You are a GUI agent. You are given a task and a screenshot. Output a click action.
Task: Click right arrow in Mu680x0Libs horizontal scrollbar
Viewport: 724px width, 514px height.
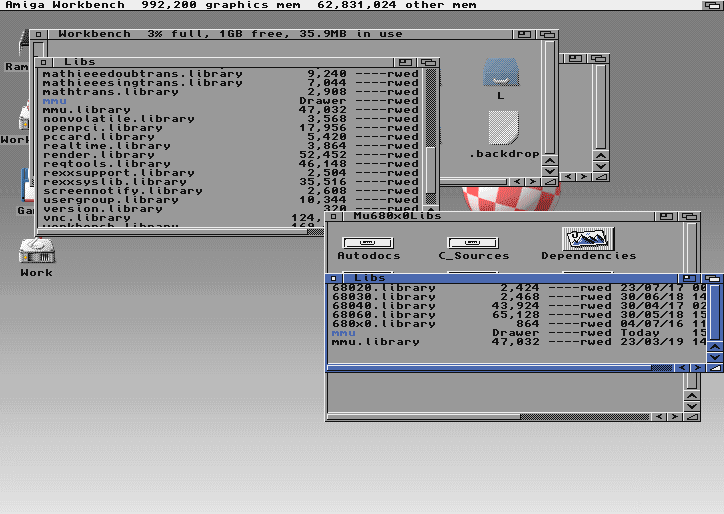click(x=675, y=417)
